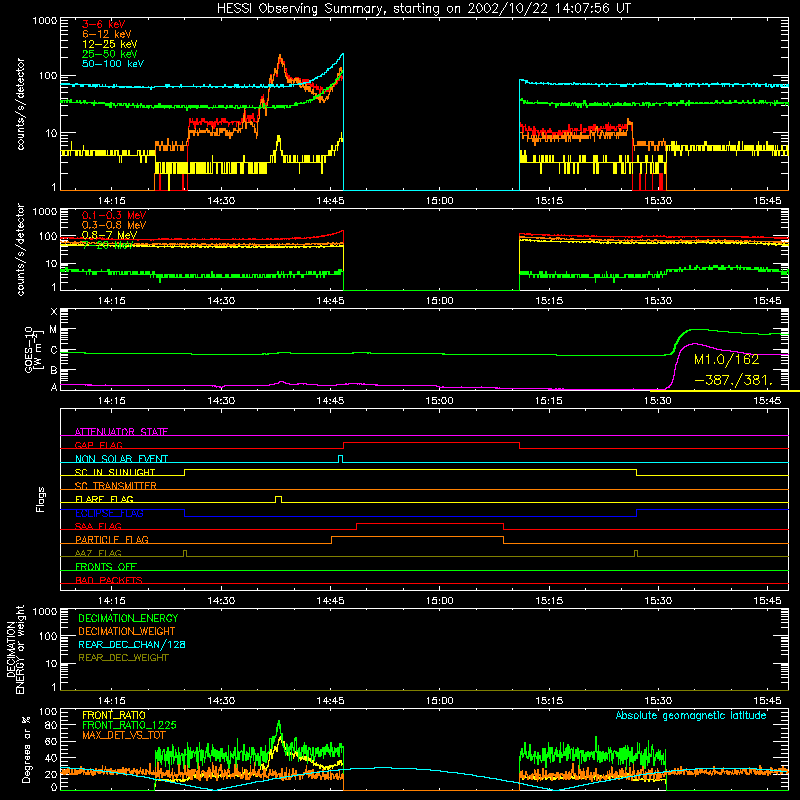Select the SAA_FLAG label
This screenshot has height=800, width=800.
(98, 526)
